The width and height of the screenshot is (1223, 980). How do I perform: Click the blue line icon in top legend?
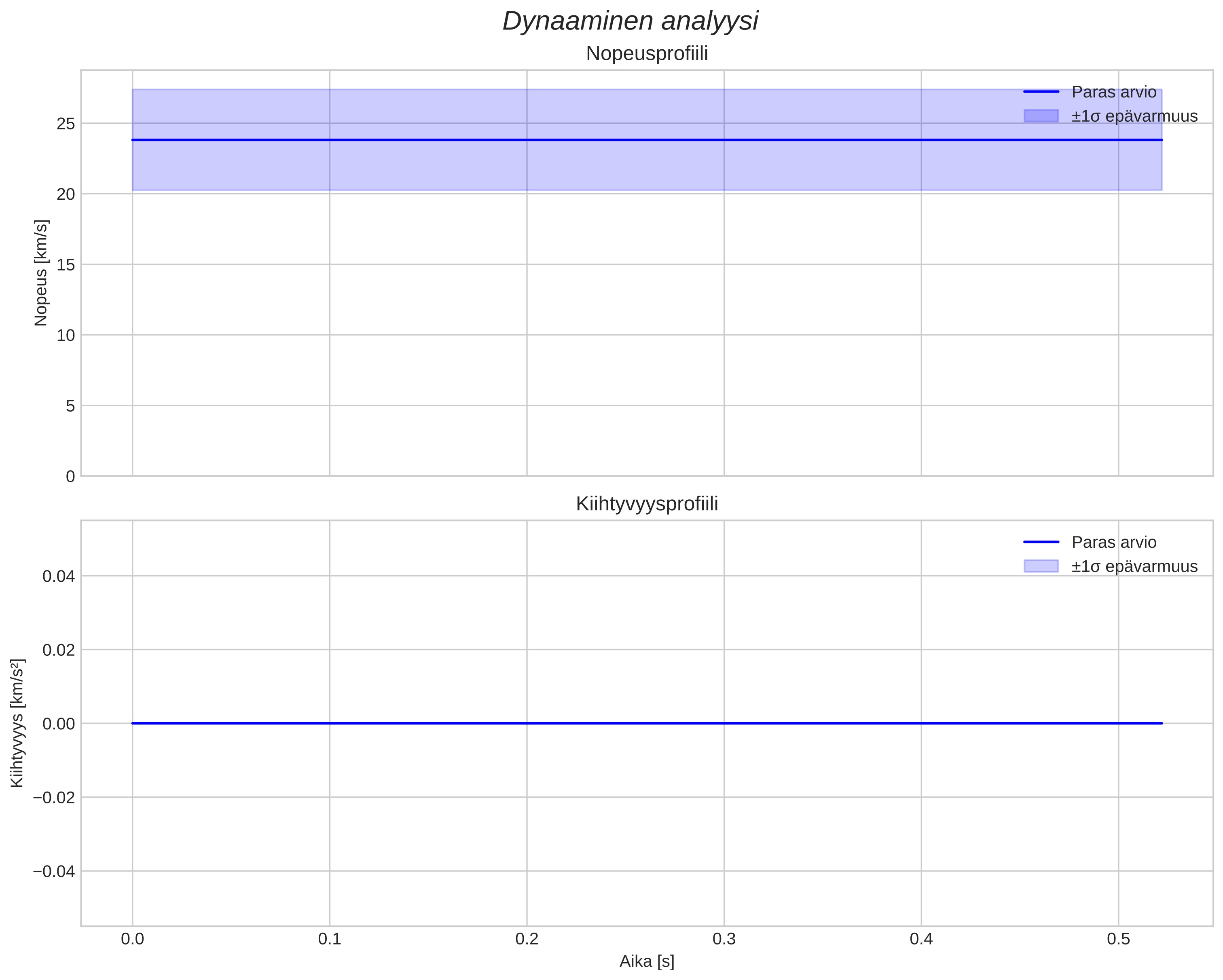[x=1041, y=92]
